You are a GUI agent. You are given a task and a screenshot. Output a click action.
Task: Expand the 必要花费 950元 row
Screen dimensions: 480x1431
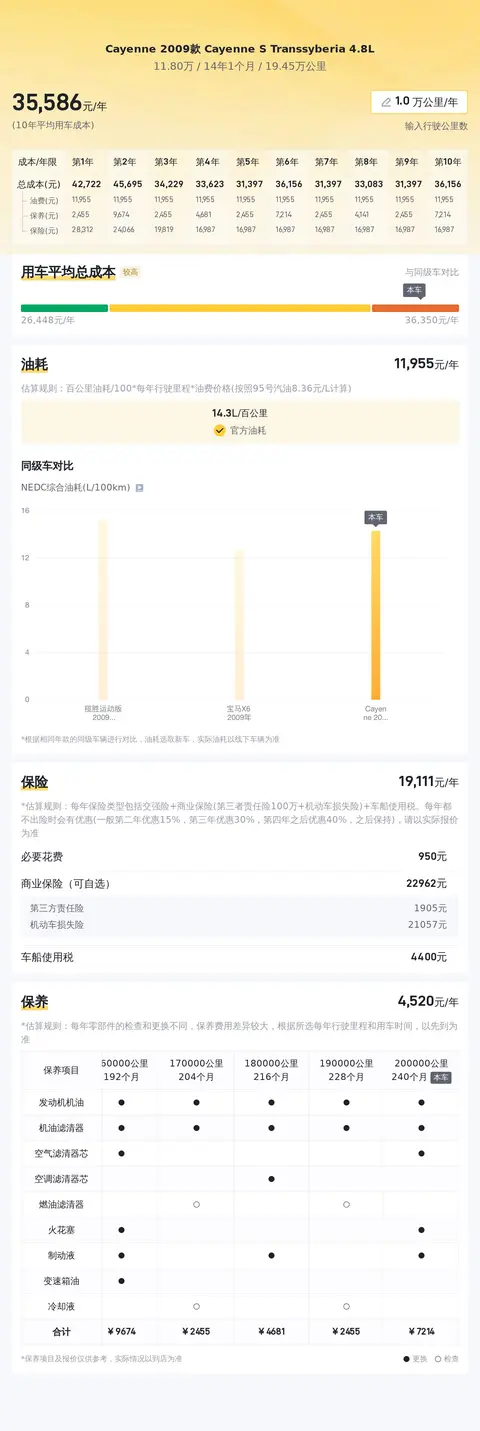coord(240,857)
